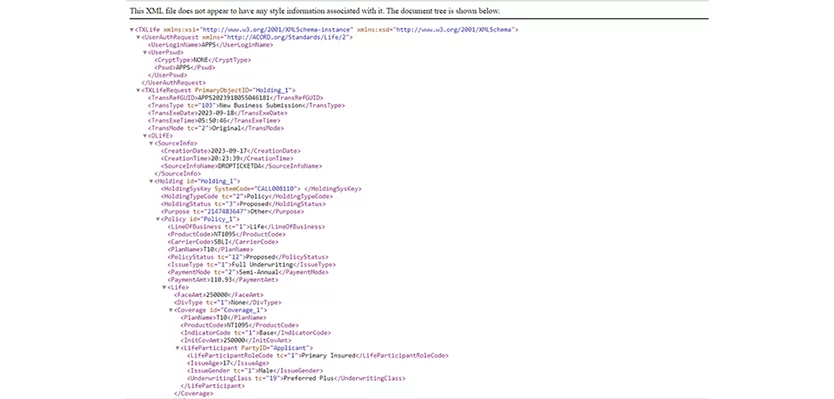Collapse the TXLifeRequest node
The width and height of the screenshot is (834, 399).
tap(138, 90)
